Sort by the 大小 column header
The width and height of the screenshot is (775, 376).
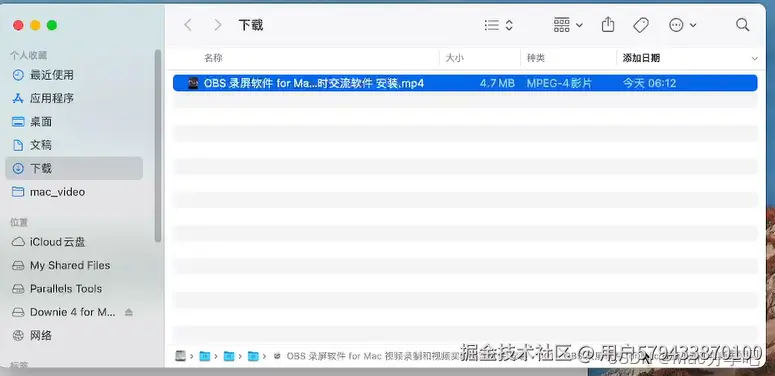455,58
